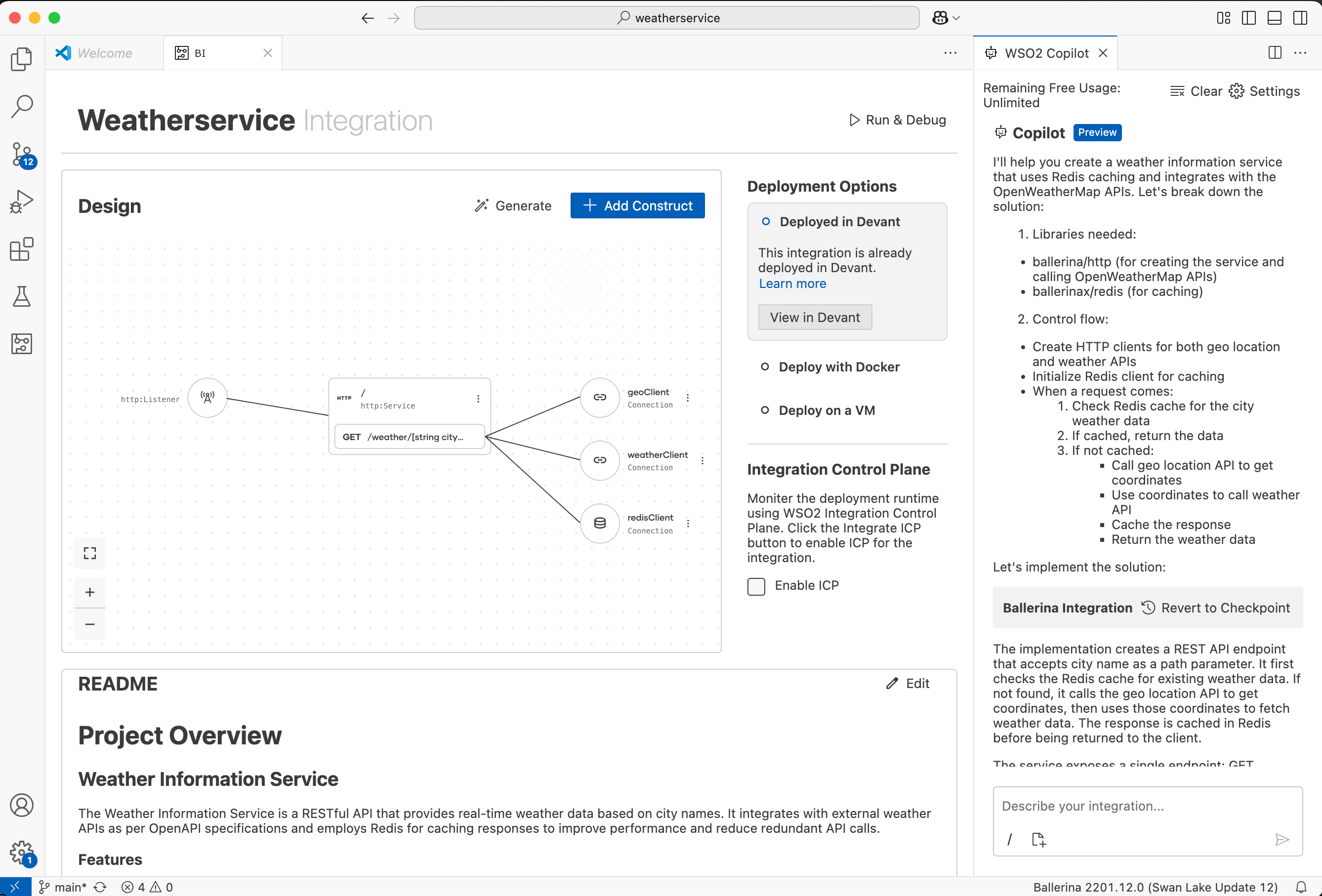The height and width of the screenshot is (896, 1322).
Task: Open the Source Control view showing 12 changes
Action: [x=21, y=154]
